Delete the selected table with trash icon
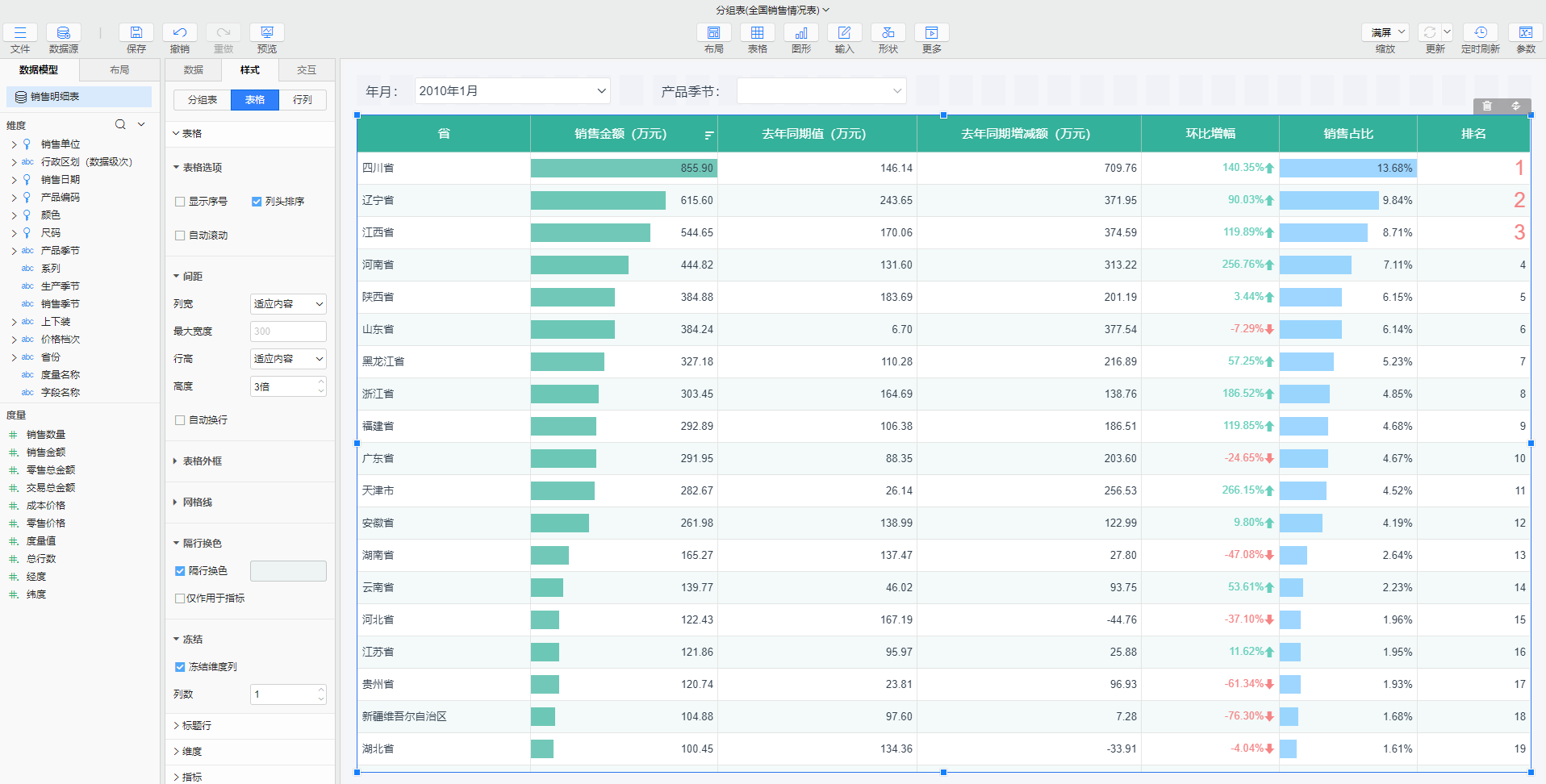Image resolution: width=1546 pixels, height=784 pixels. click(1487, 106)
